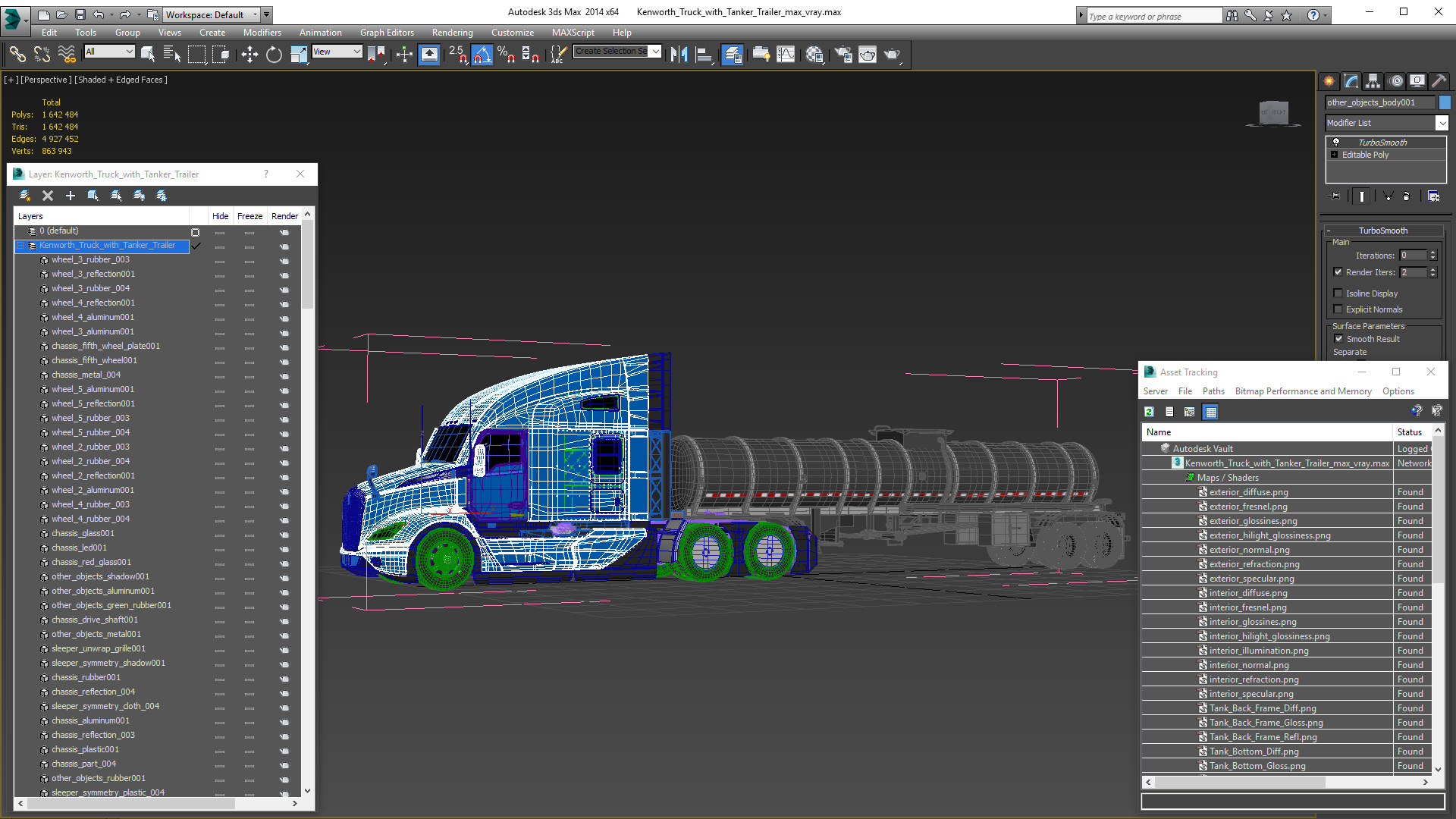Toggle freeze state for wheel_5_aluminum001
1456x819 pixels.
[249, 390]
